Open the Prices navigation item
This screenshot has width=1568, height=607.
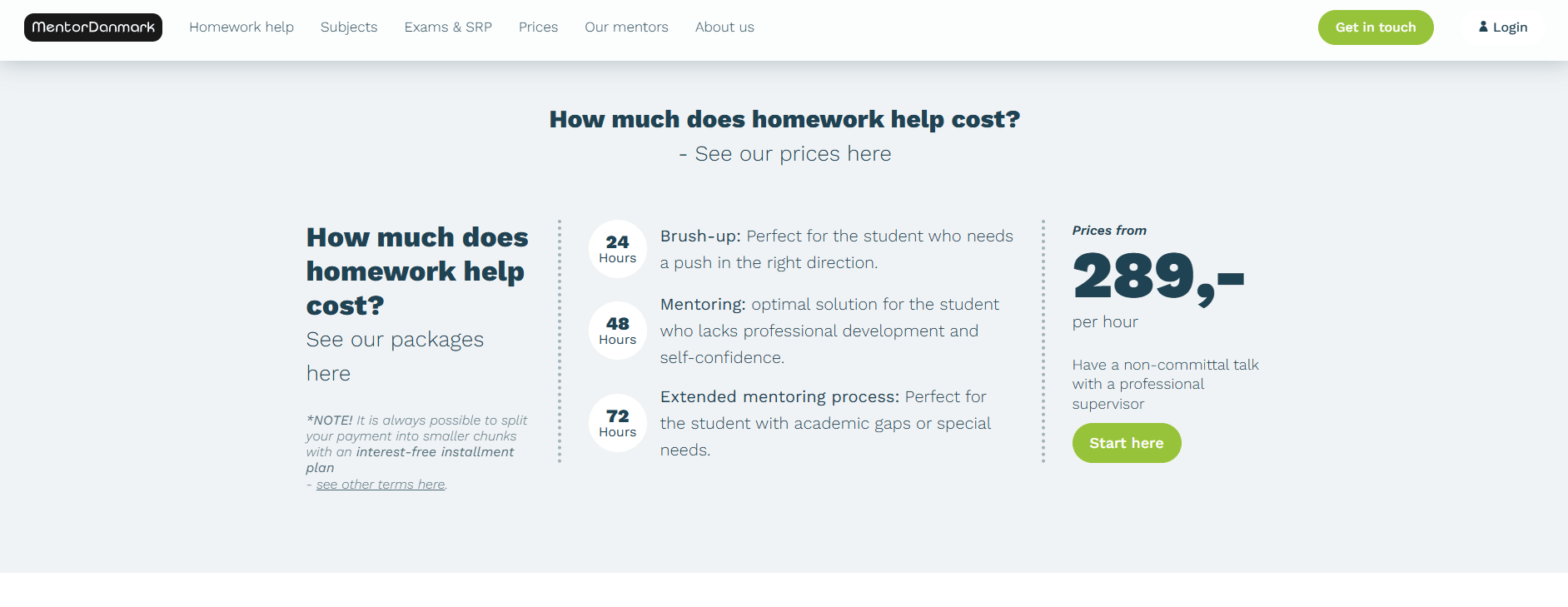point(538,27)
